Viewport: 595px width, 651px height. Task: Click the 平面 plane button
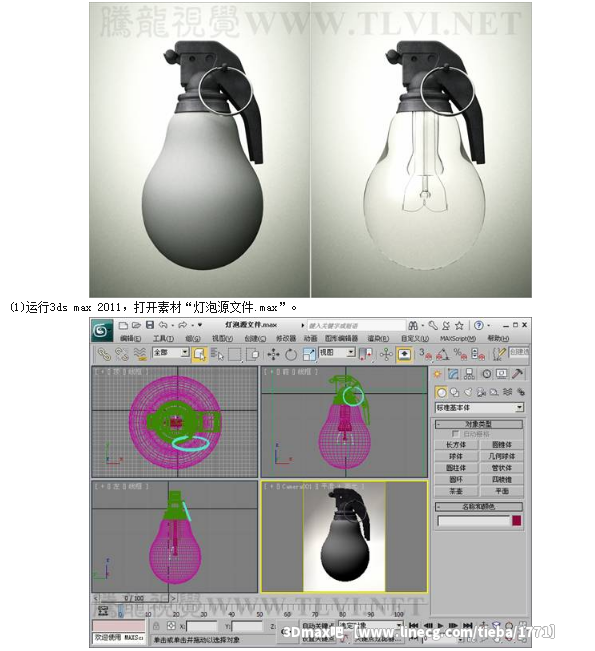pos(502,491)
